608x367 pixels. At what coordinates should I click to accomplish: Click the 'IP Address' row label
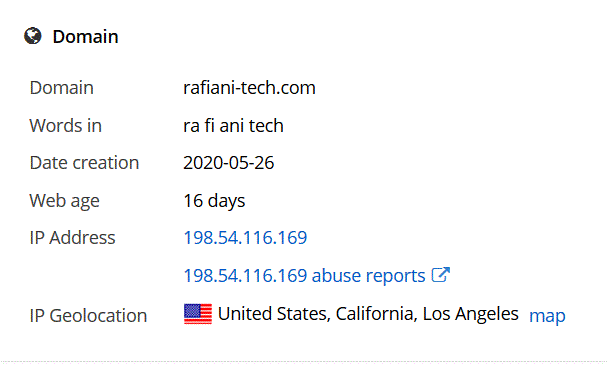(x=72, y=237)
